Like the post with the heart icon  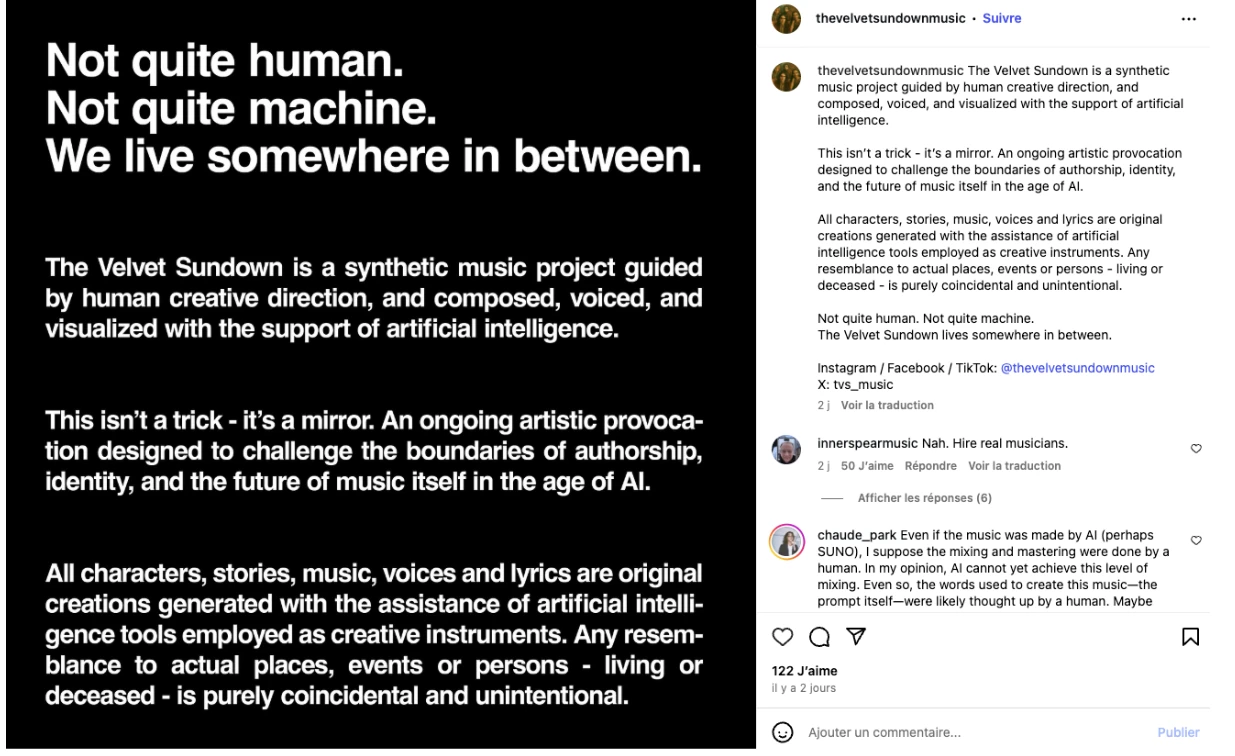[782, 637]
